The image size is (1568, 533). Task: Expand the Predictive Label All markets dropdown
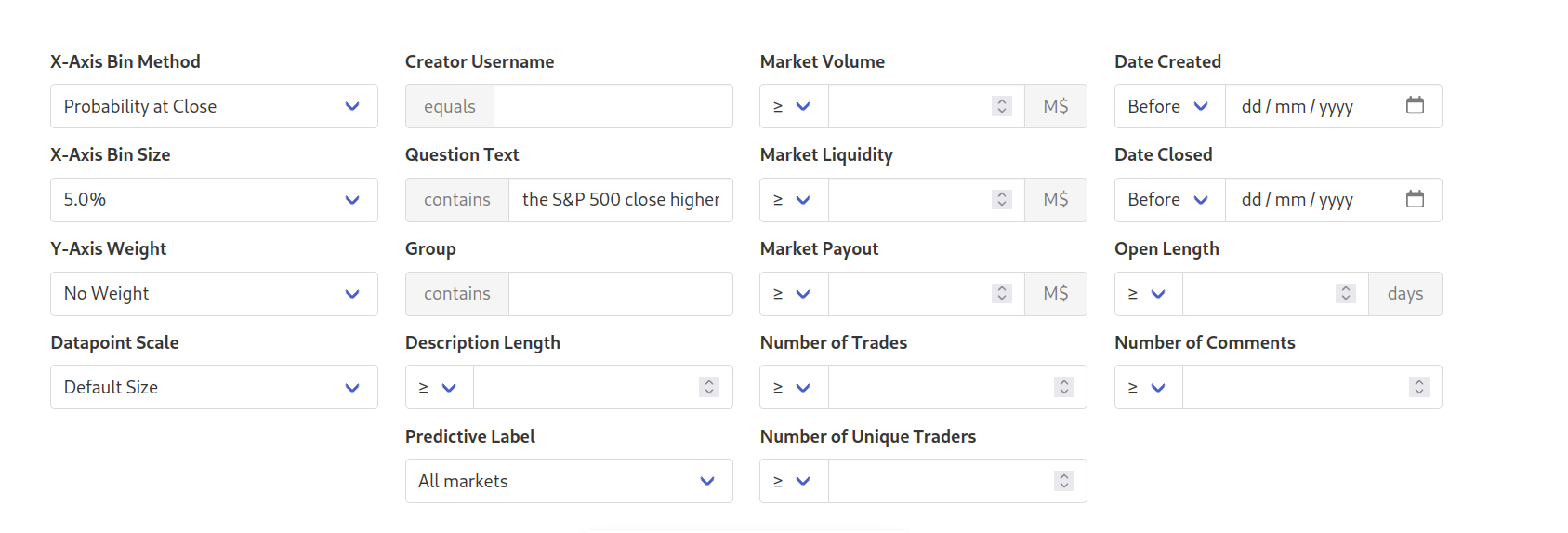pyautogui.click(x=569, y=481)
